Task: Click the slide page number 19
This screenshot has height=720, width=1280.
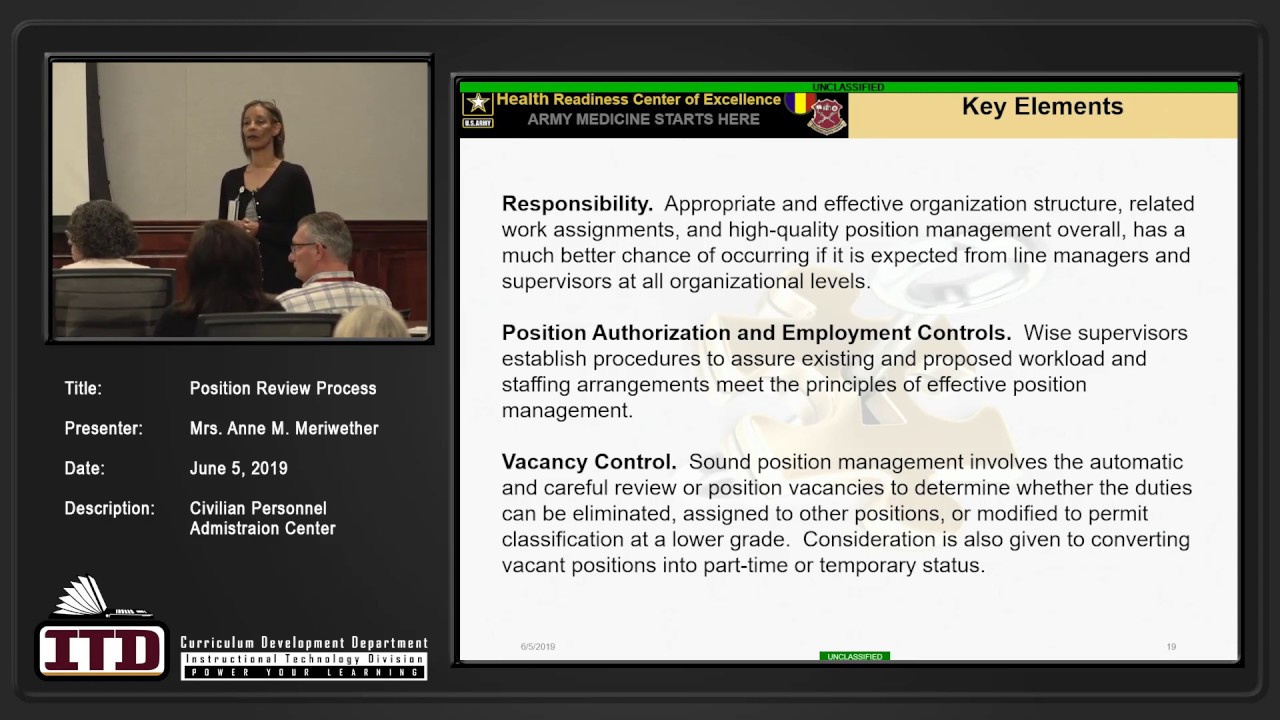Action: point(1171,647)
